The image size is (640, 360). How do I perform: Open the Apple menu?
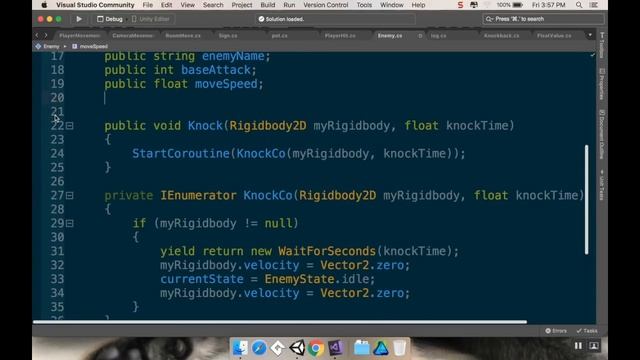[x=44, y=5]
